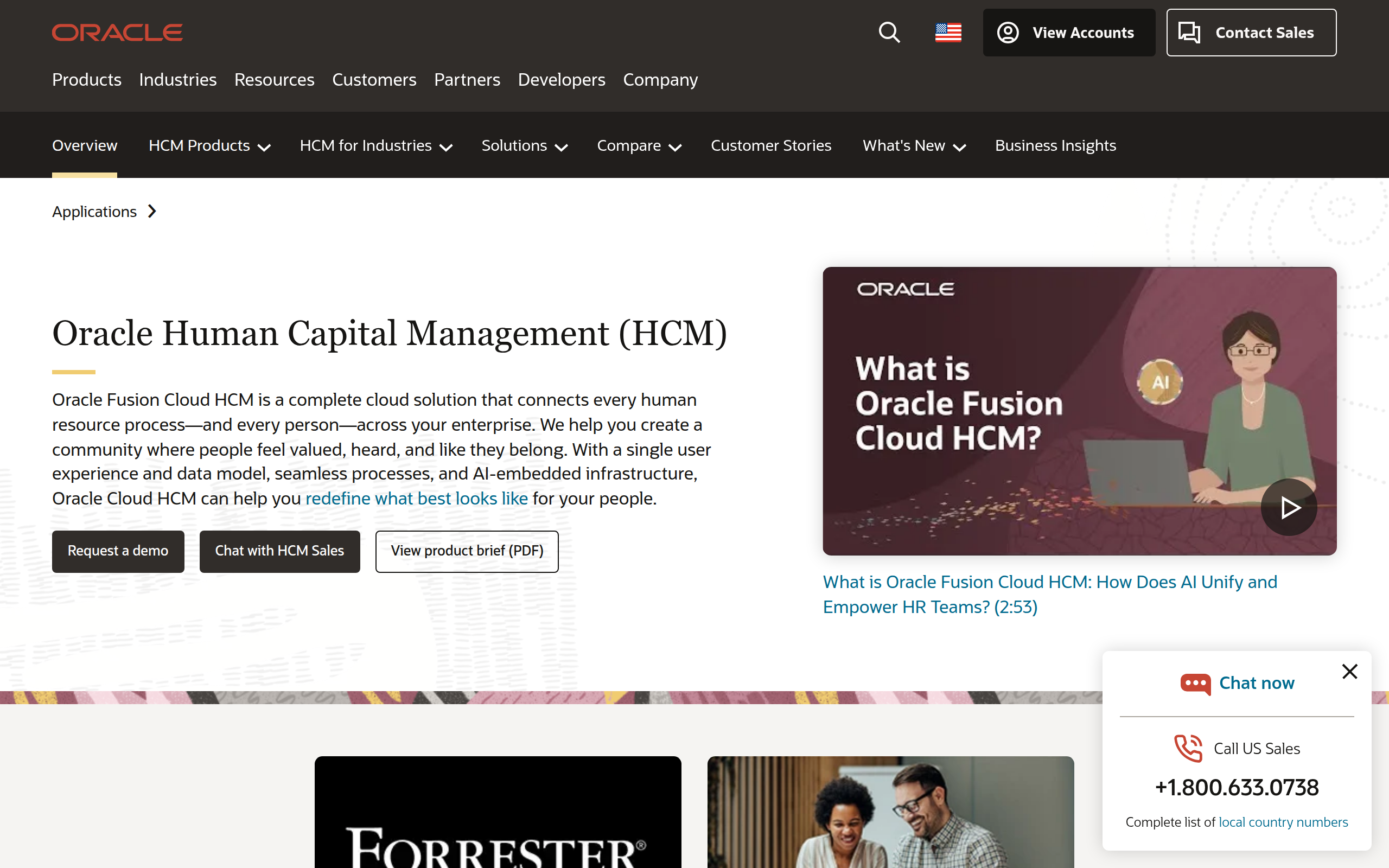
Task: Open the search magnifier
Action: point(889,32)
